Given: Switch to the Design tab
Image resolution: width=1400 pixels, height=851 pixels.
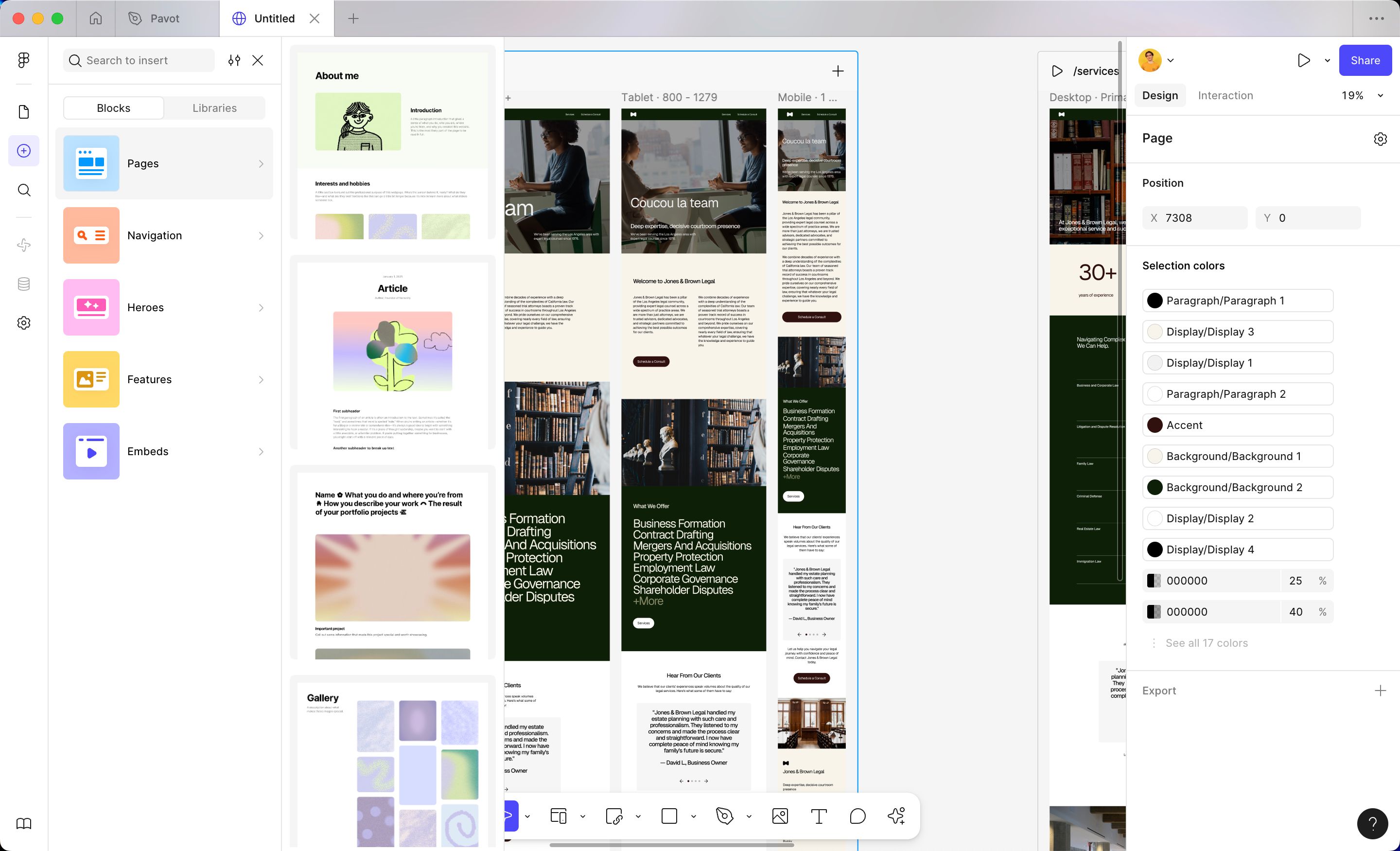Looking at the screenshot, I should [x=1160, y=95].
